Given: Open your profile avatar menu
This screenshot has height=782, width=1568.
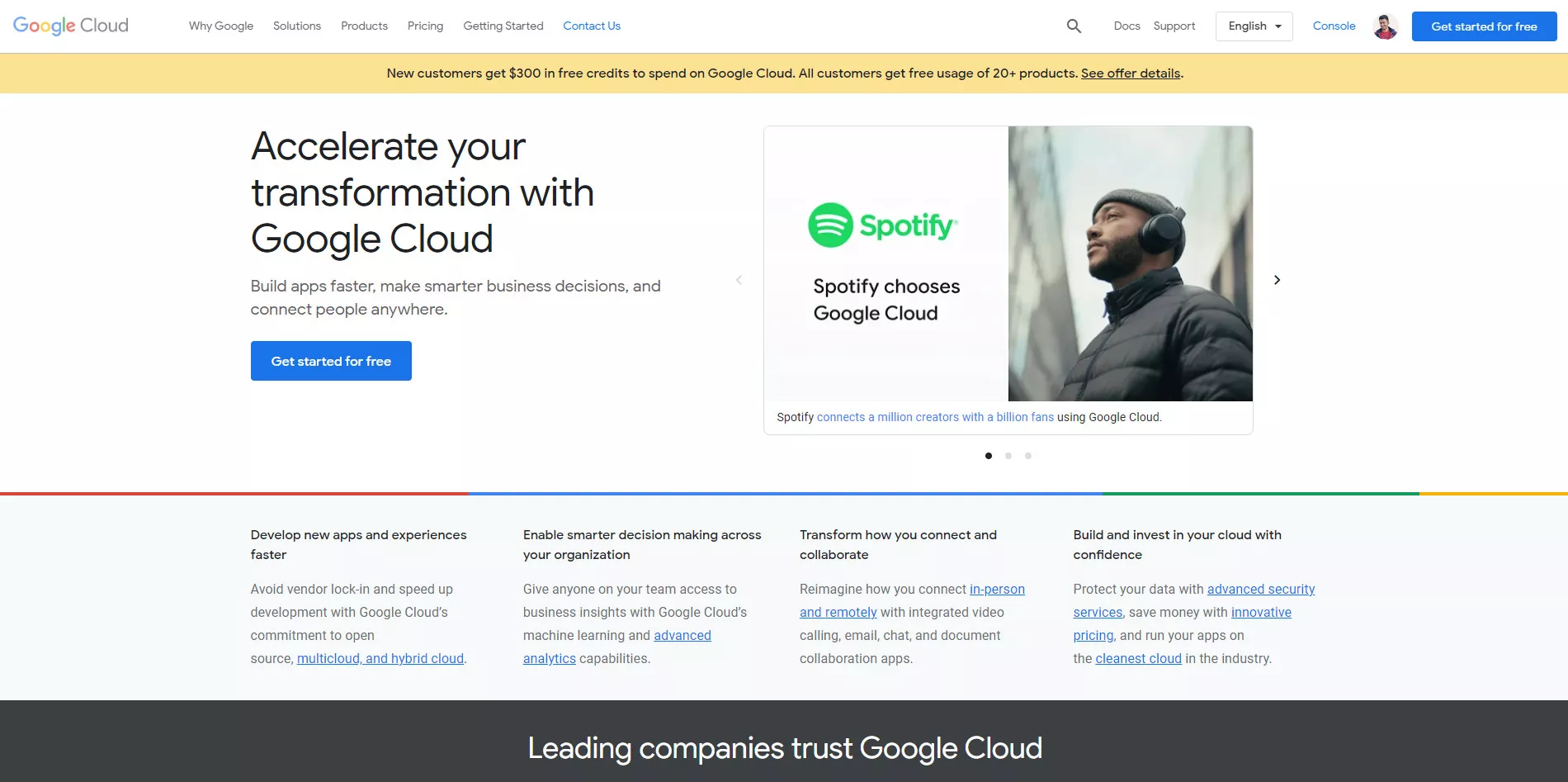Looking at the screenshot, I should pyautogui.click(x=1386, y=26).
